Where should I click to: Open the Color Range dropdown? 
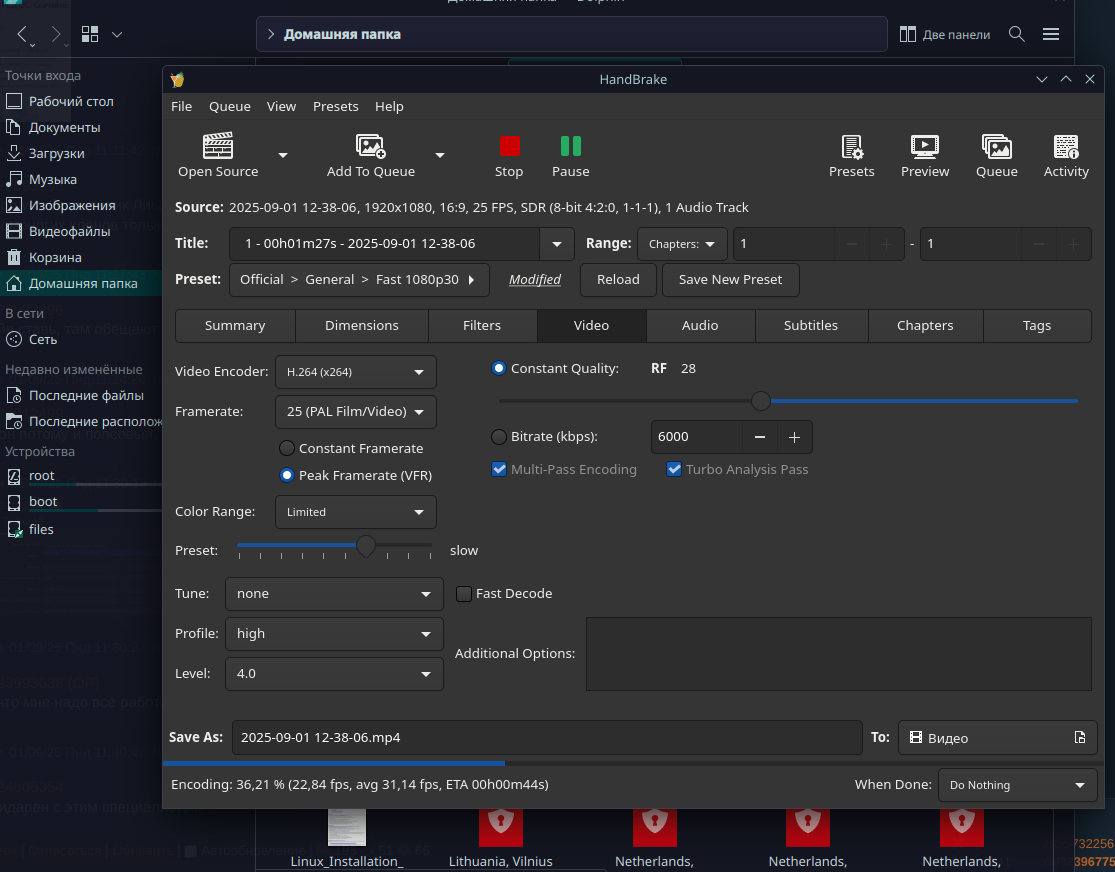pos(356,512)
